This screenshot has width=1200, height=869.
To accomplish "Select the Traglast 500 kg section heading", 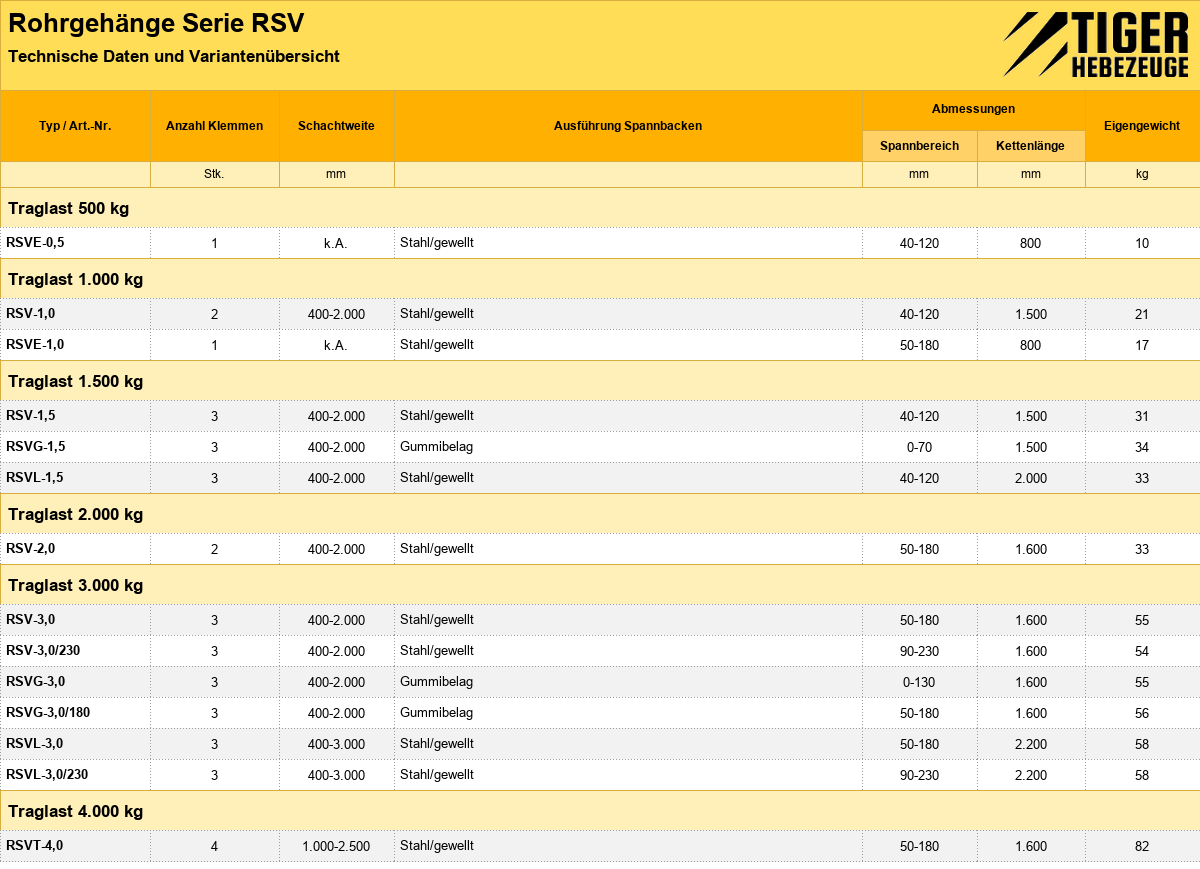I will coord(69,209).
